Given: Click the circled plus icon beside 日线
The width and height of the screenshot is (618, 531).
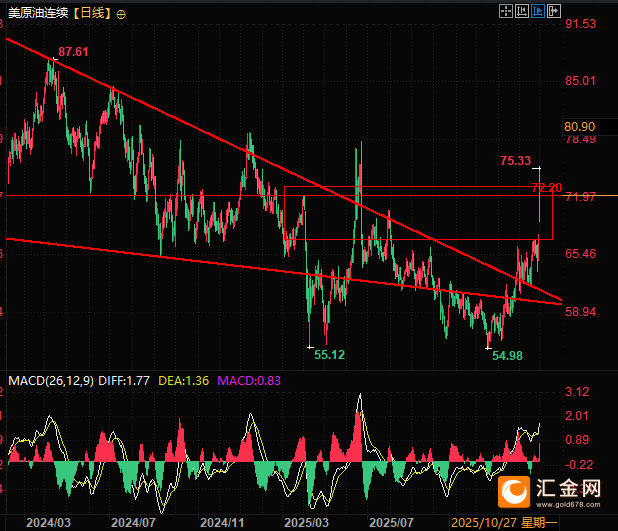Looking at the screenshot, I should pos(121,15).
